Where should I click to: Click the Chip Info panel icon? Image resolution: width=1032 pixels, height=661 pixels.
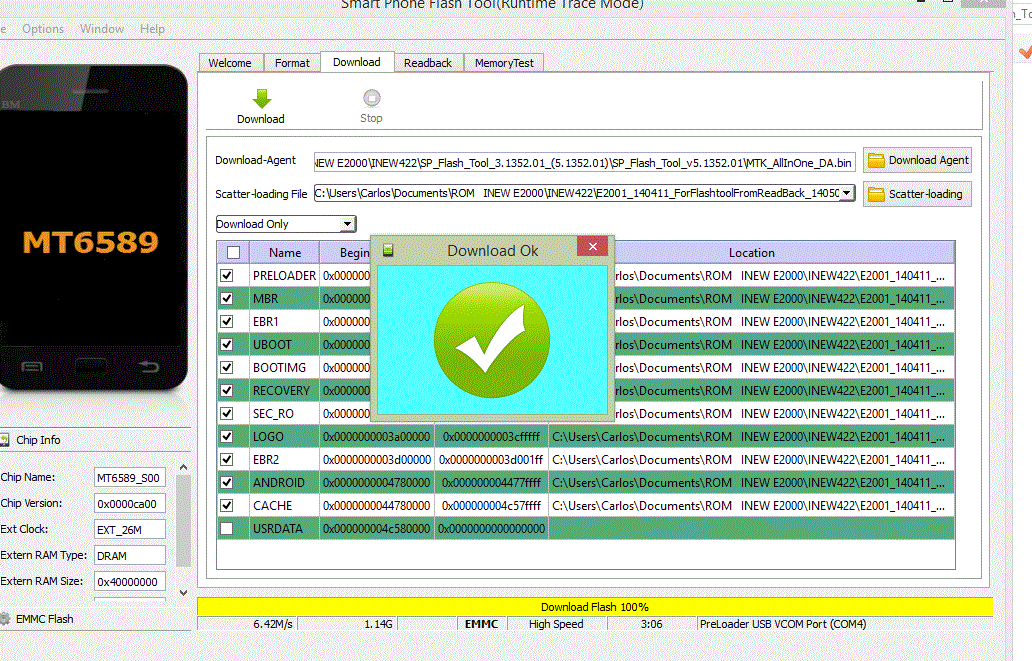[5, 440]
